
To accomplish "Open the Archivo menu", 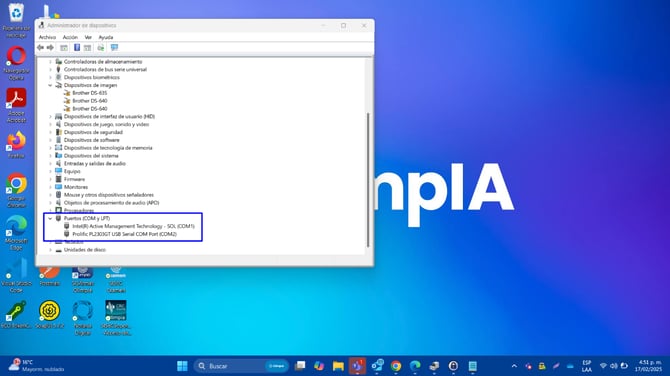I will (47, 37).
